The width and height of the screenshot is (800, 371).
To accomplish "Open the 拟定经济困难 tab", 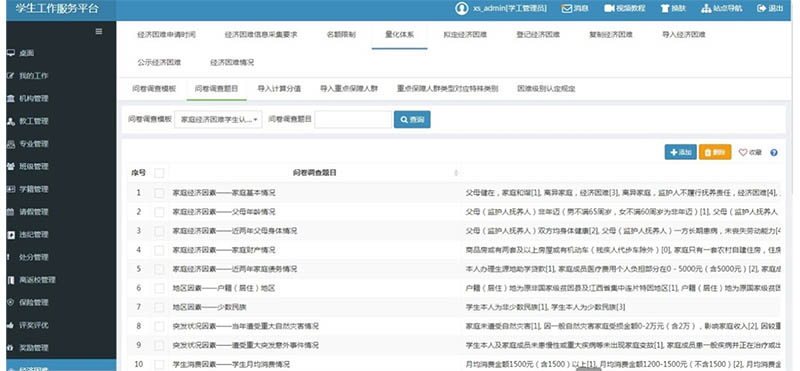I will [x=465, y=35].
